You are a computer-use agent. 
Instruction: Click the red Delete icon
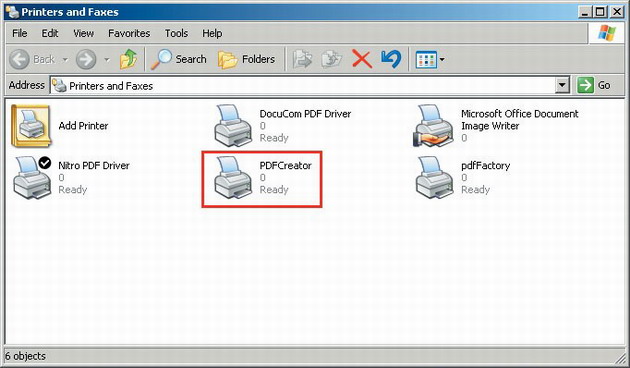coord(362,59)
